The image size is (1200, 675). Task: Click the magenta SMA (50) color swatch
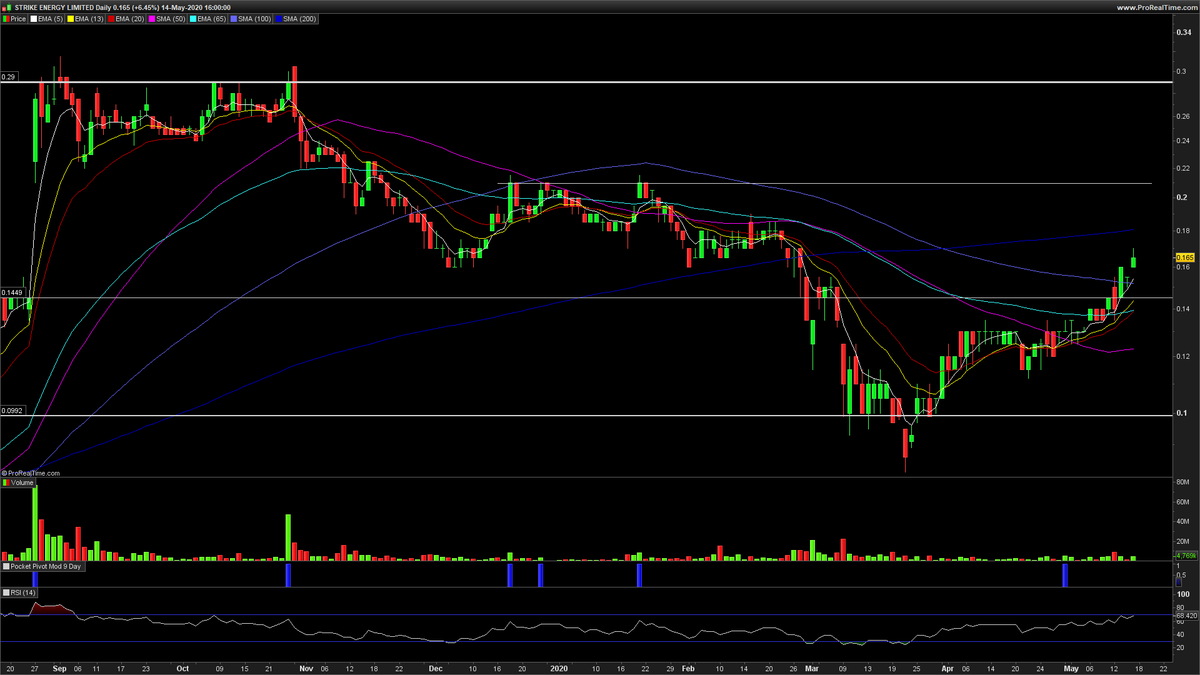point(152,18)
